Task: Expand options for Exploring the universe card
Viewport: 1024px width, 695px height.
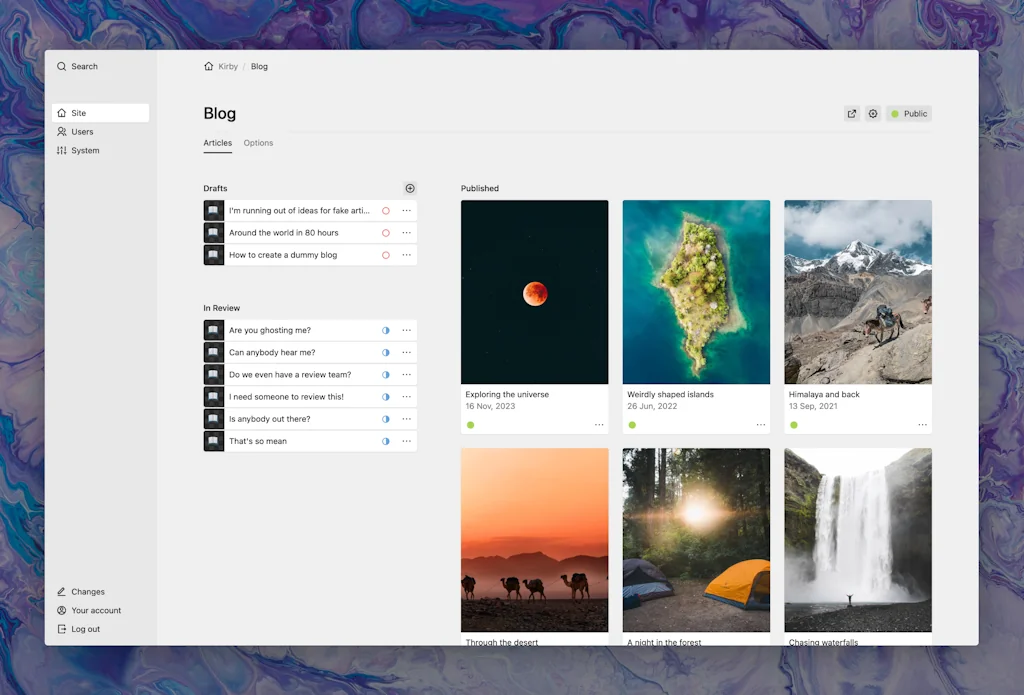Action: point(599,425)
